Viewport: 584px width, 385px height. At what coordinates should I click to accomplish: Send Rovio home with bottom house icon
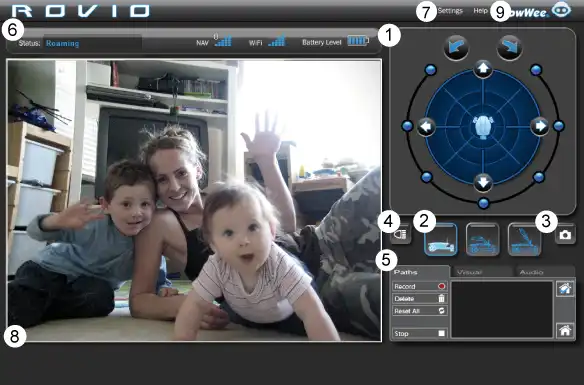tap(565, 330)
